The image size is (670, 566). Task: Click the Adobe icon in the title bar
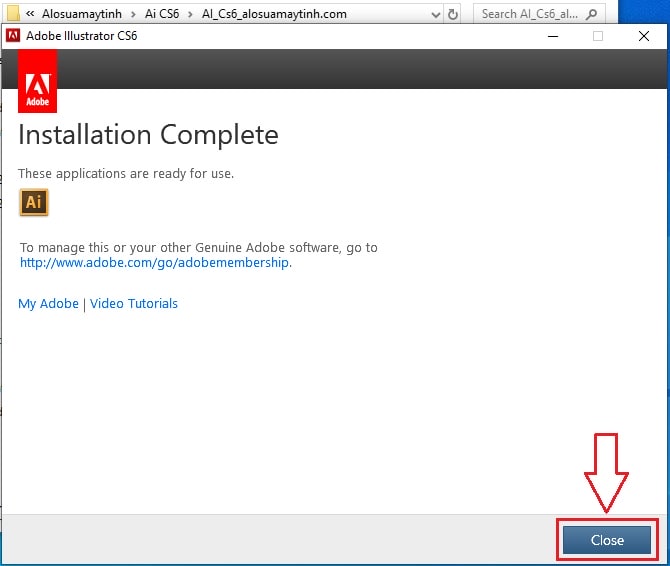coord(13,36)
